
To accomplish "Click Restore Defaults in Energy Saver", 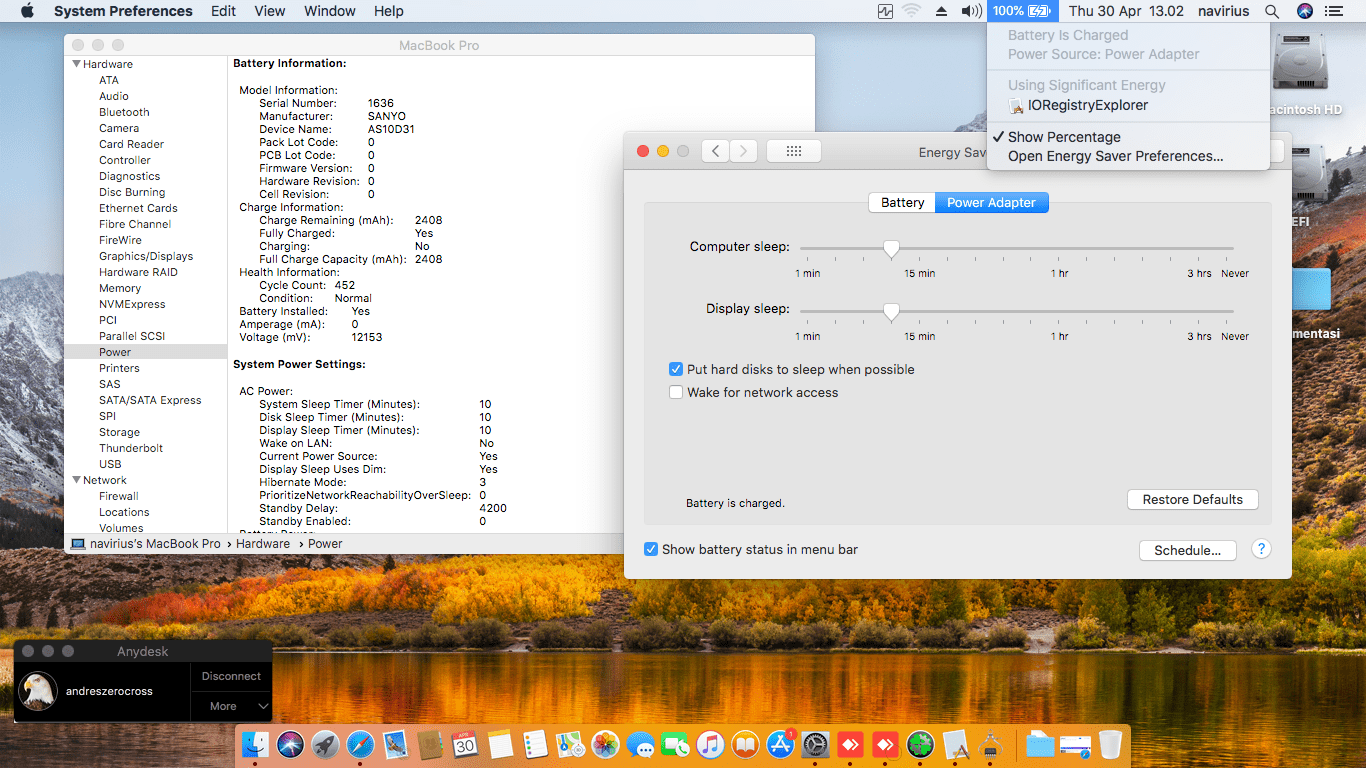I will tap(1192, 499).
